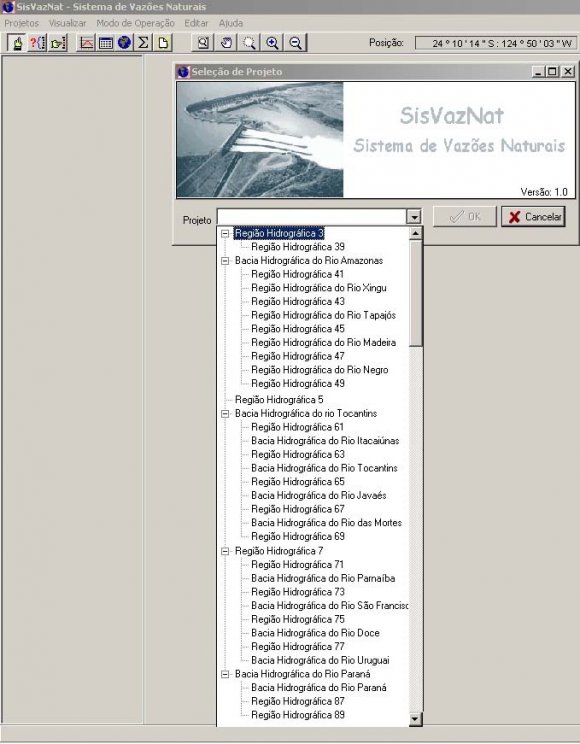
Task: Click the dam photo in the dialog banner
Action: point(260,140)
